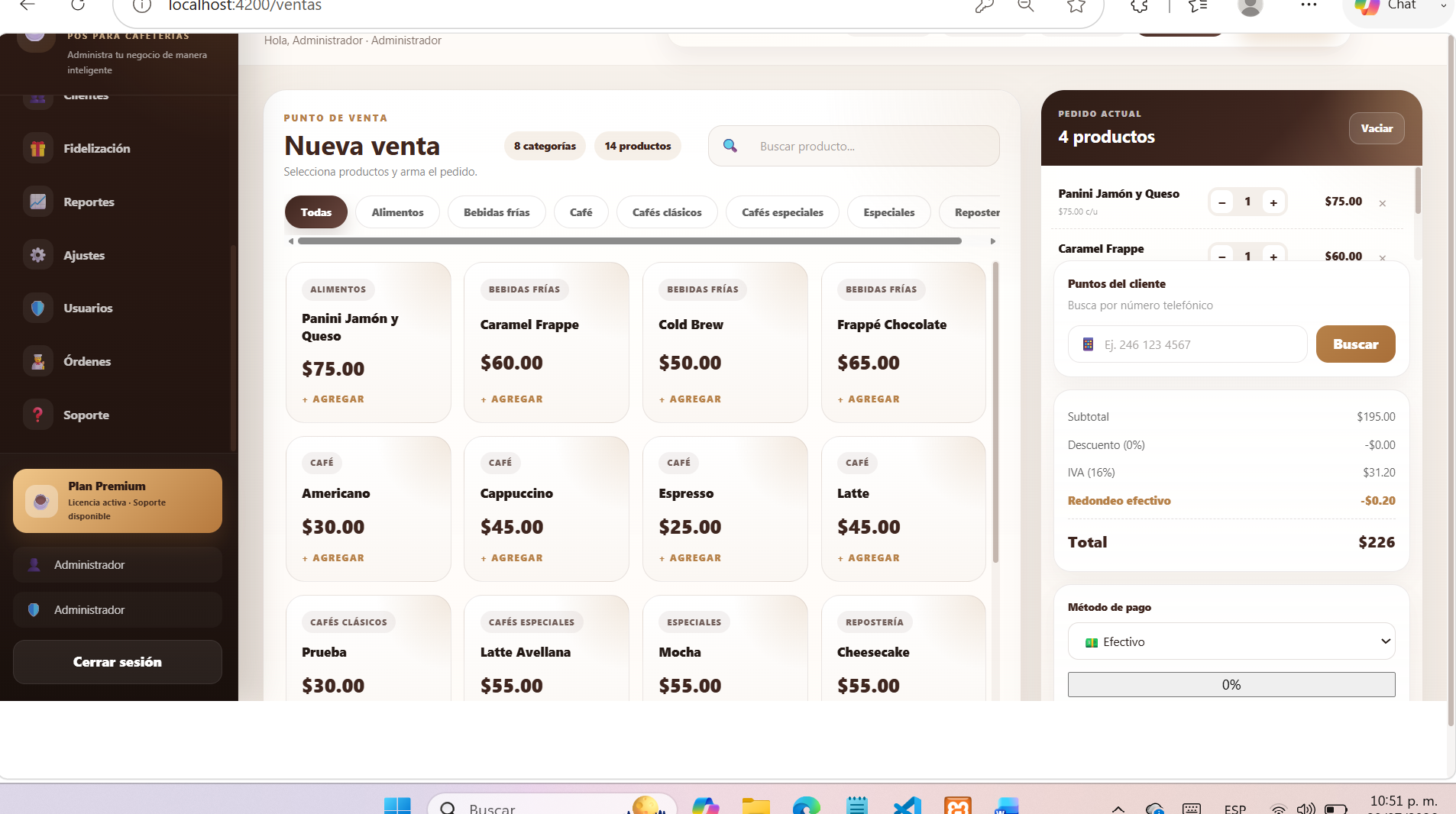This screenshot has height=814, width=1456.
Task: Add Americano to the order
Action: coord(333,558)
